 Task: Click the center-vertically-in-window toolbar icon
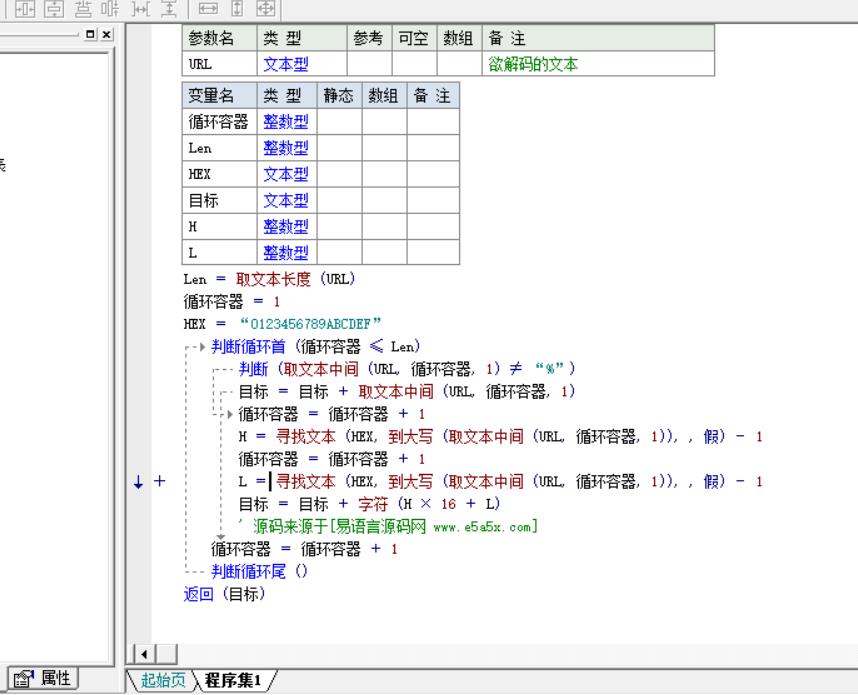tap(54, 8)
